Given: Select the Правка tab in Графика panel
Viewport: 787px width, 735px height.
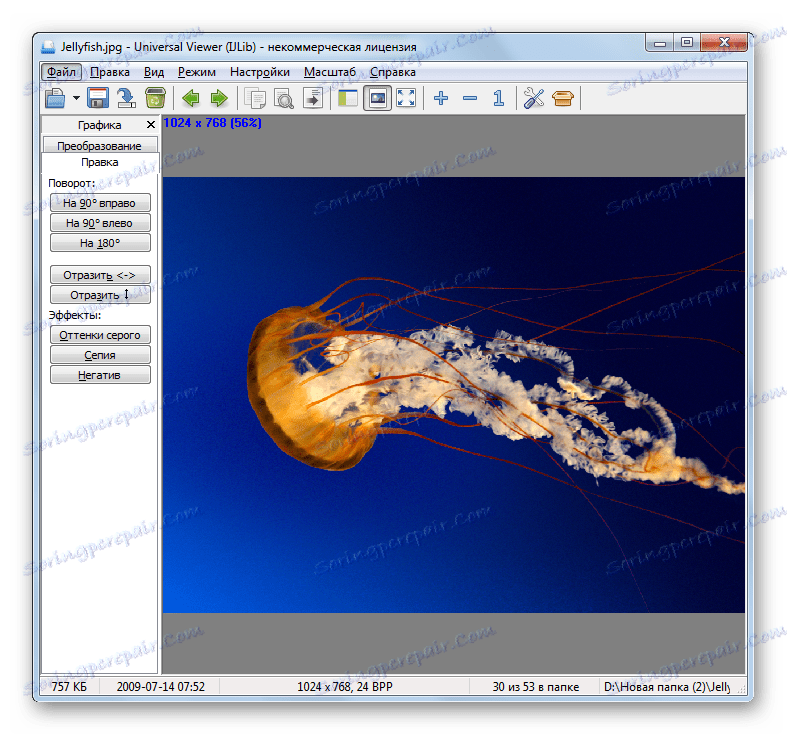Looking at the screenshot, I should point(99,162).
